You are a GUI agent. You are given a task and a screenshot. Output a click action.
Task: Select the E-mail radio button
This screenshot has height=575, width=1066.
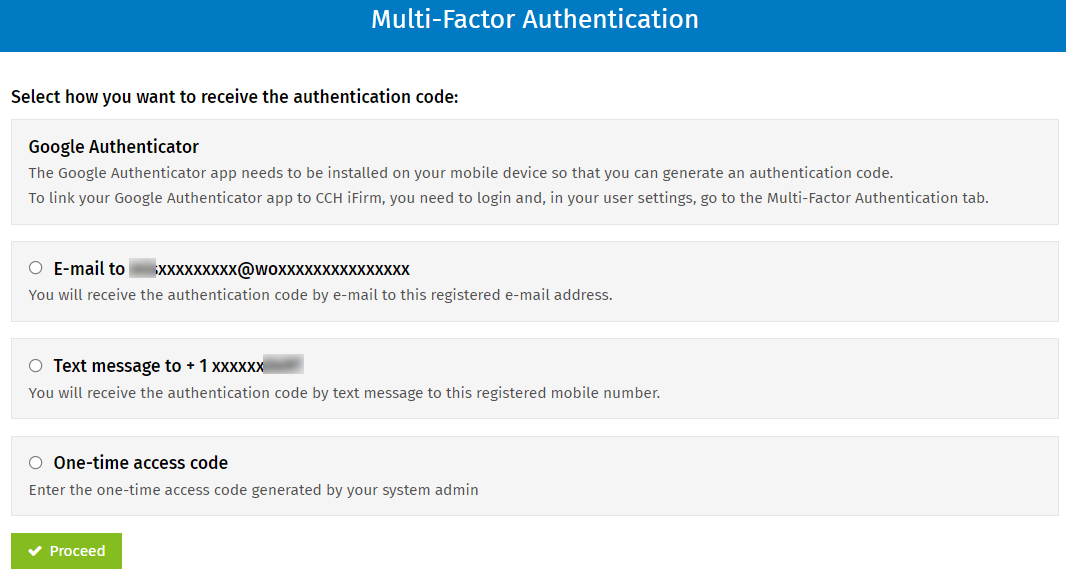pos(36,268)
